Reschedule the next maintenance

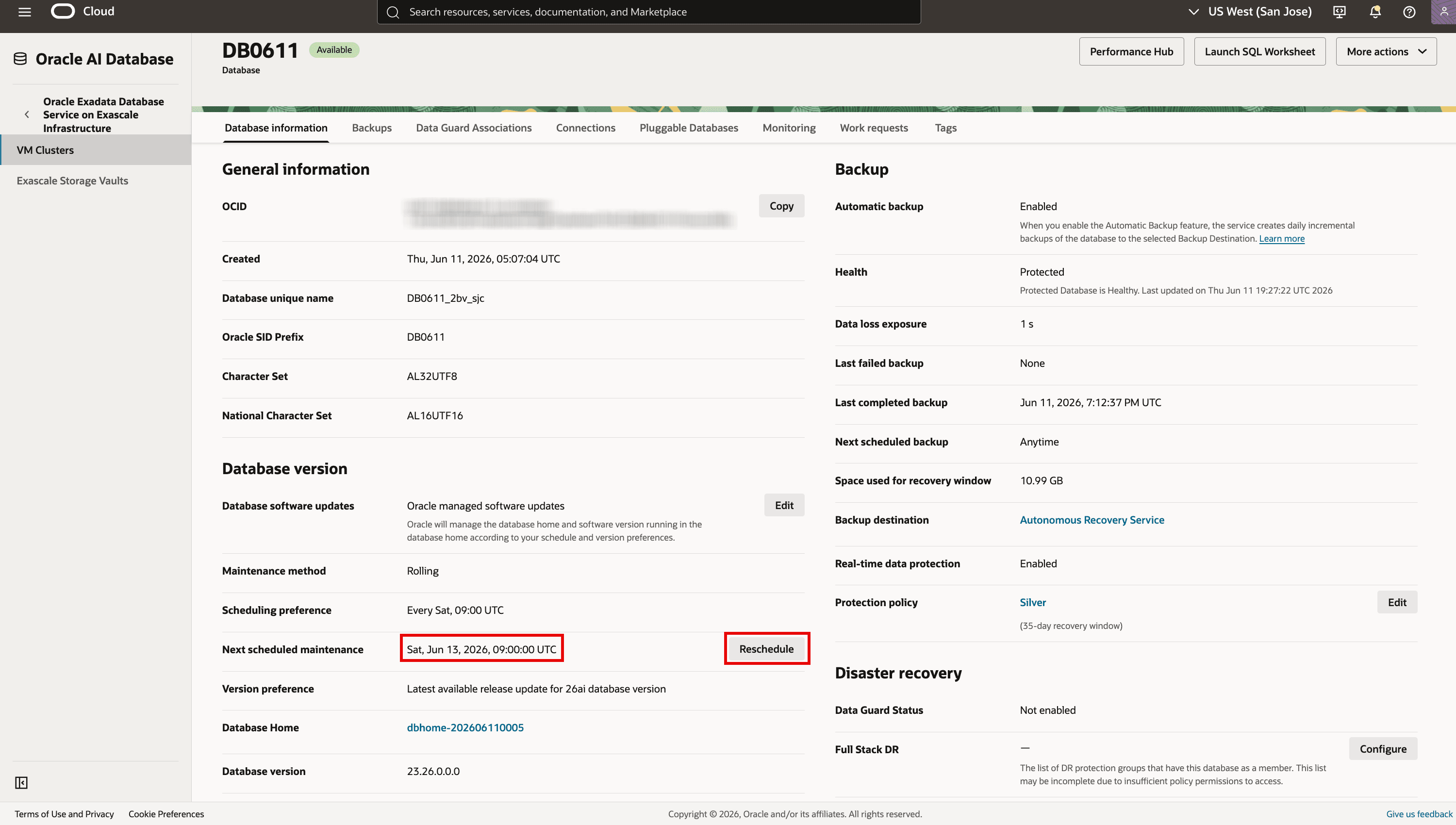(766, 649)
